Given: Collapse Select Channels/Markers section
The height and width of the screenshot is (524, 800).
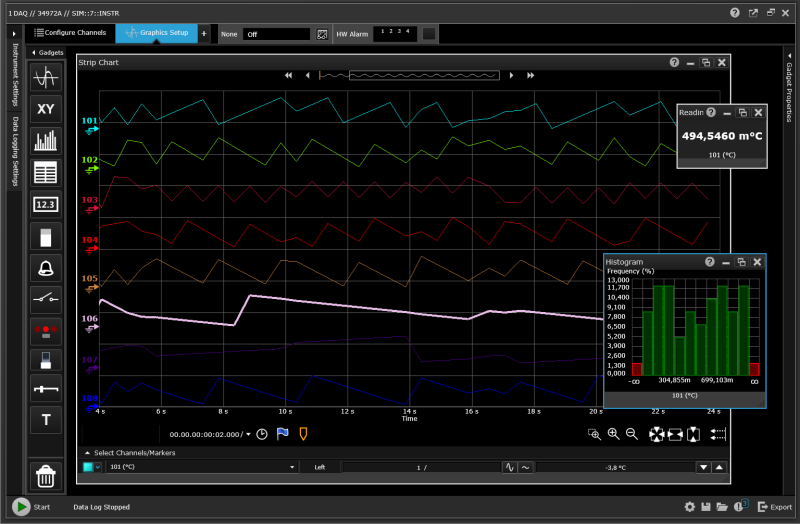Looking at the screenshot, I should pos(87,453).
